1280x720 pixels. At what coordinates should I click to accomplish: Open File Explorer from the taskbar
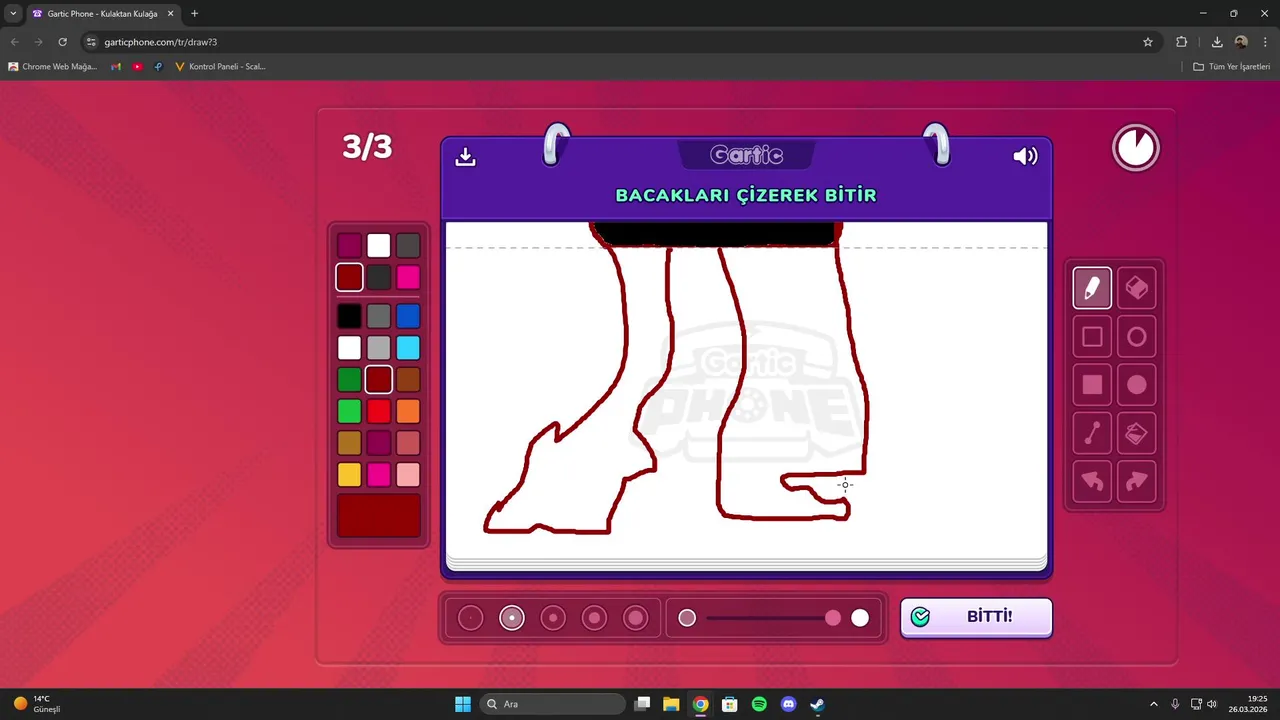pos(671,704)
